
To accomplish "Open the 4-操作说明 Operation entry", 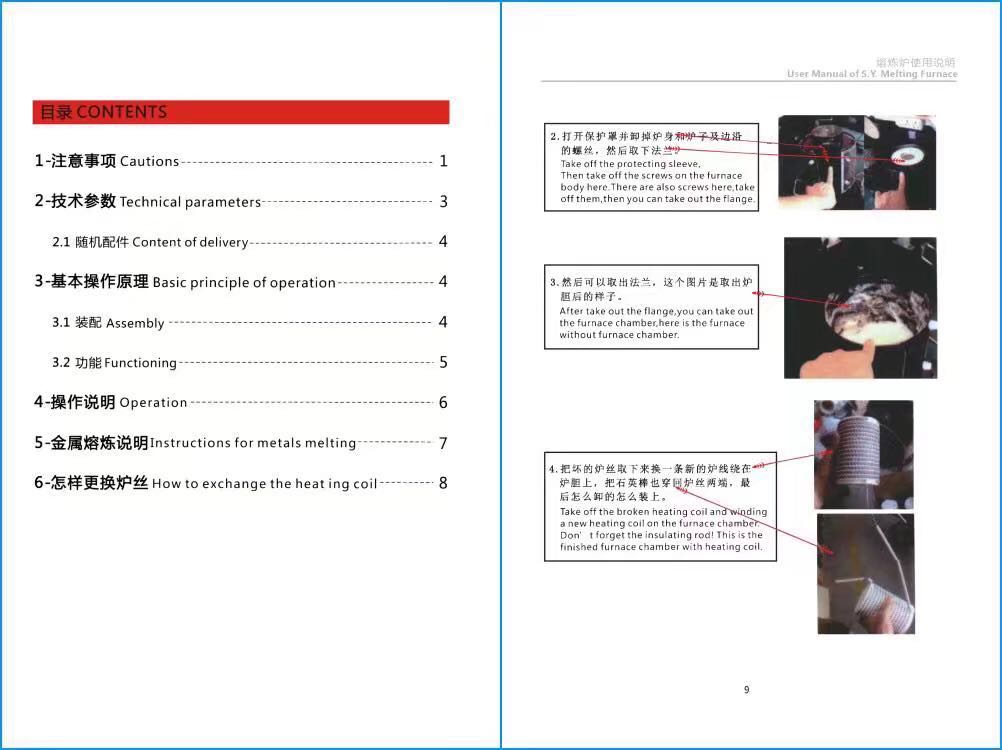I will pyautogui.click(x=111, y=403).
